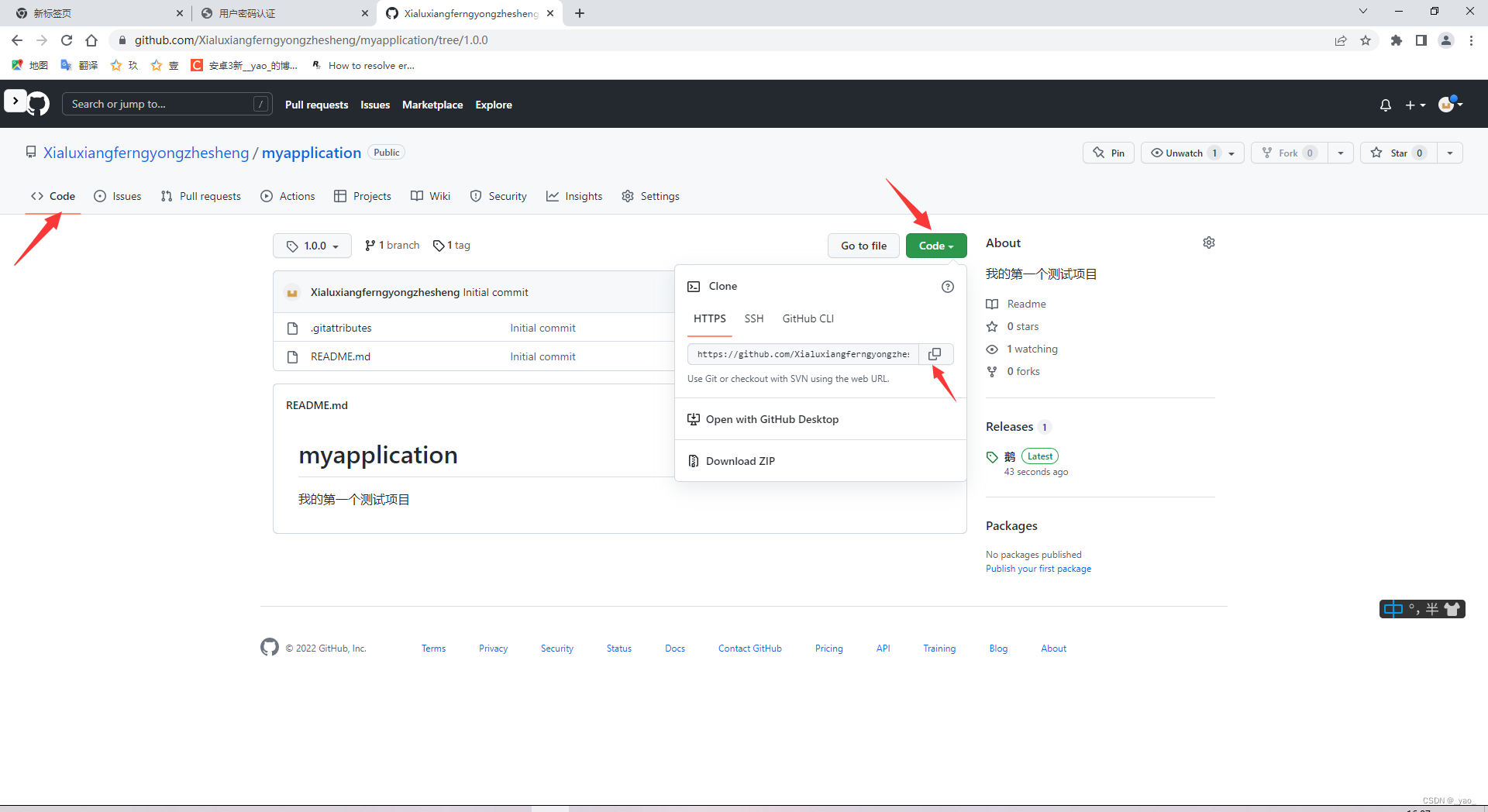This screenshot has height=812, width=1488.
Task: Open notifications bell icon
Action: 1386,105
